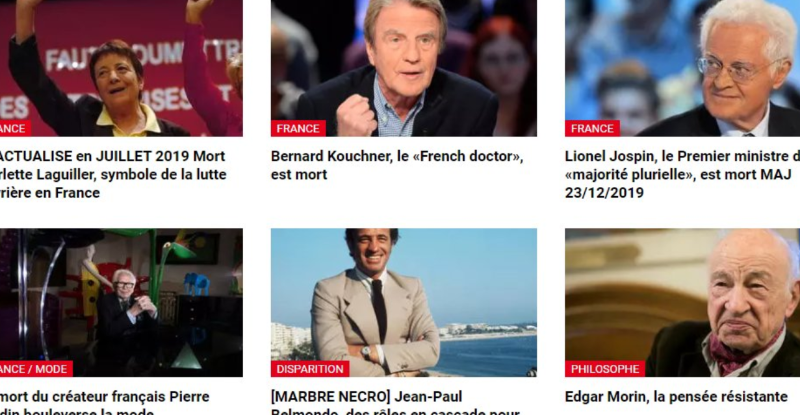The image size is (800, 415).
Task: Open 'Edgar Morin, la pensée résistante' link
Action: coord(676,397)
